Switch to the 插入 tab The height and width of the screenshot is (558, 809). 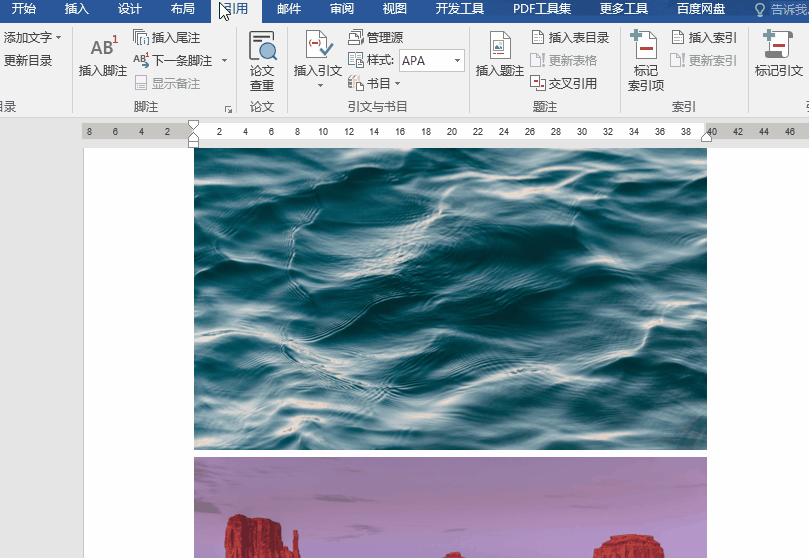[77, 9]
